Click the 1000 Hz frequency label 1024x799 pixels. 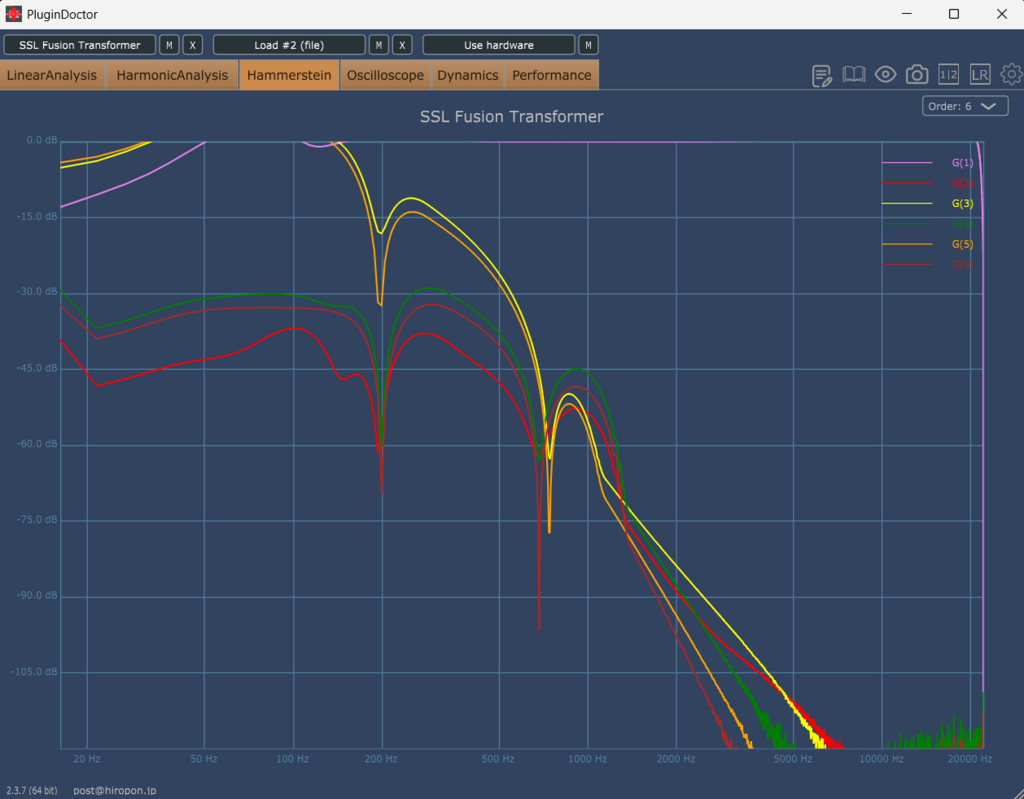click(587, 758)
